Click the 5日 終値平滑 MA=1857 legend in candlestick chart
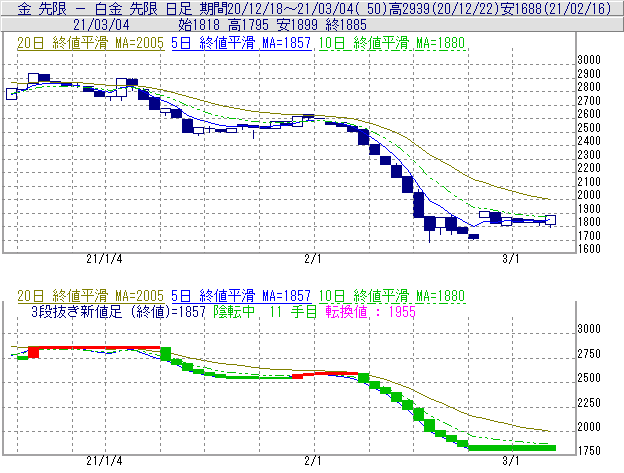The image size is (624, 473). [x=241, y=43]
